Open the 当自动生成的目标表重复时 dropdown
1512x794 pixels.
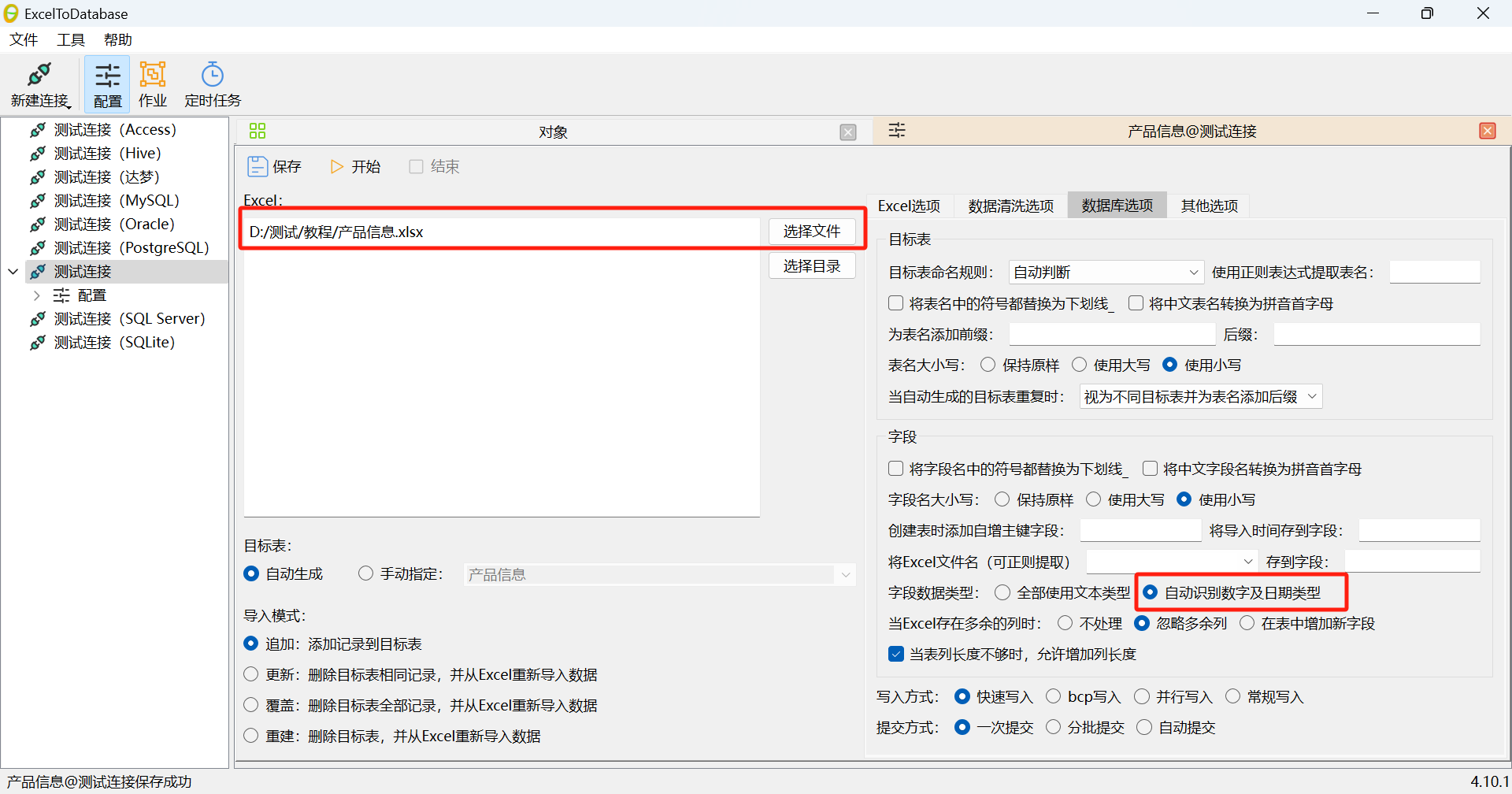pyautogui.click(x=1201, y=397)
